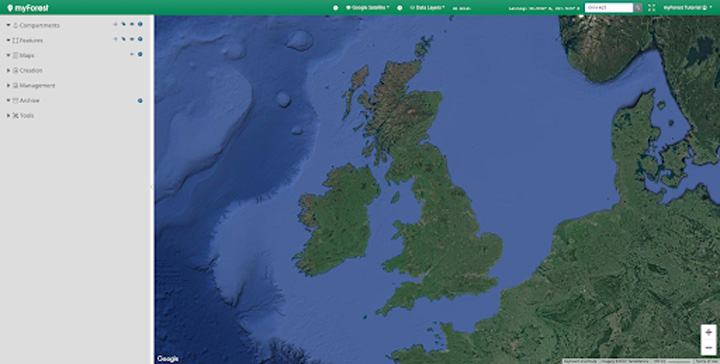Screen dimensions: 720x364
Task: Open the help icon beside Compartments
Action: [x=140, y=24]
